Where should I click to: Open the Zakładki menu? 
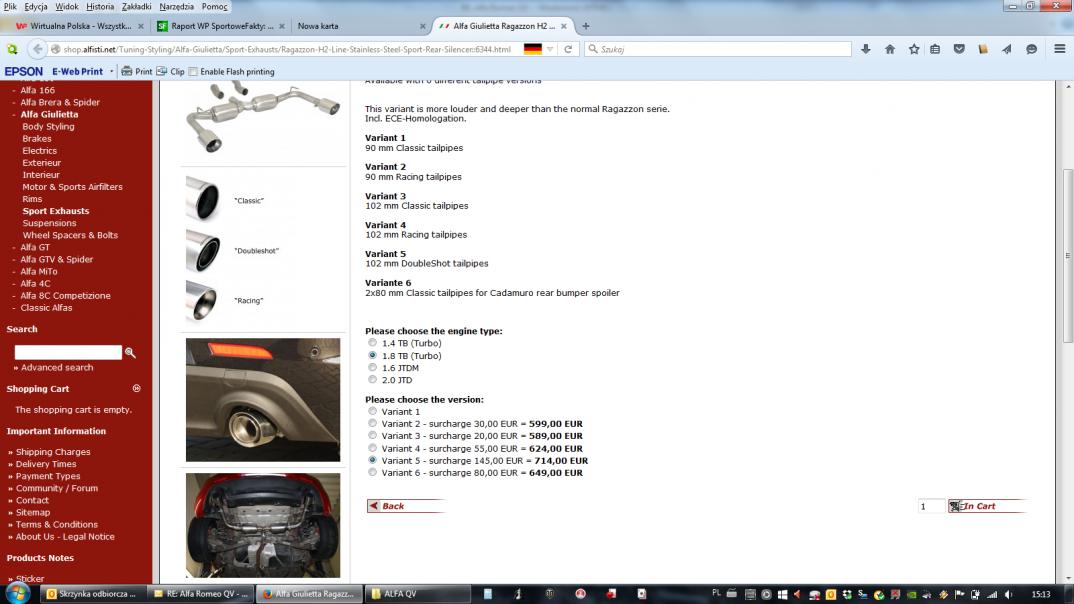pyautogui.click(x=136, y=6)
